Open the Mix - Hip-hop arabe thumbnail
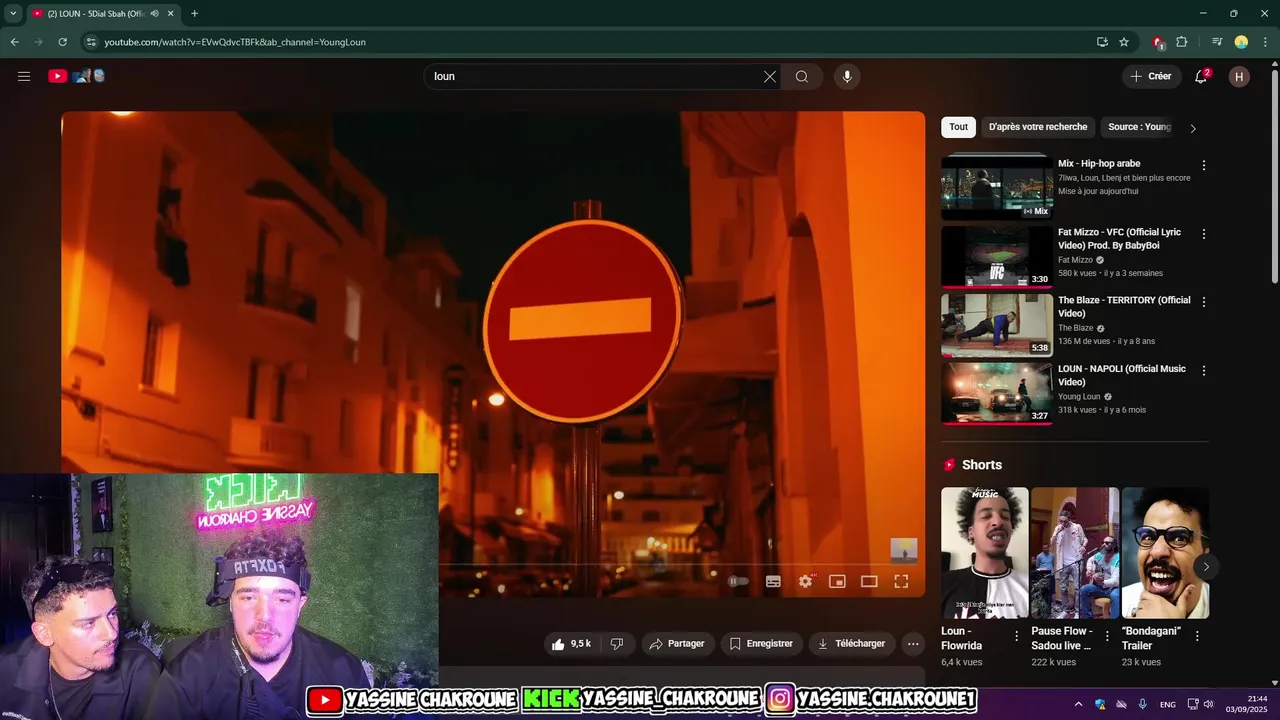Image resolution: width=1280 pixels, height=720 pixels. [x=996, y=187]
